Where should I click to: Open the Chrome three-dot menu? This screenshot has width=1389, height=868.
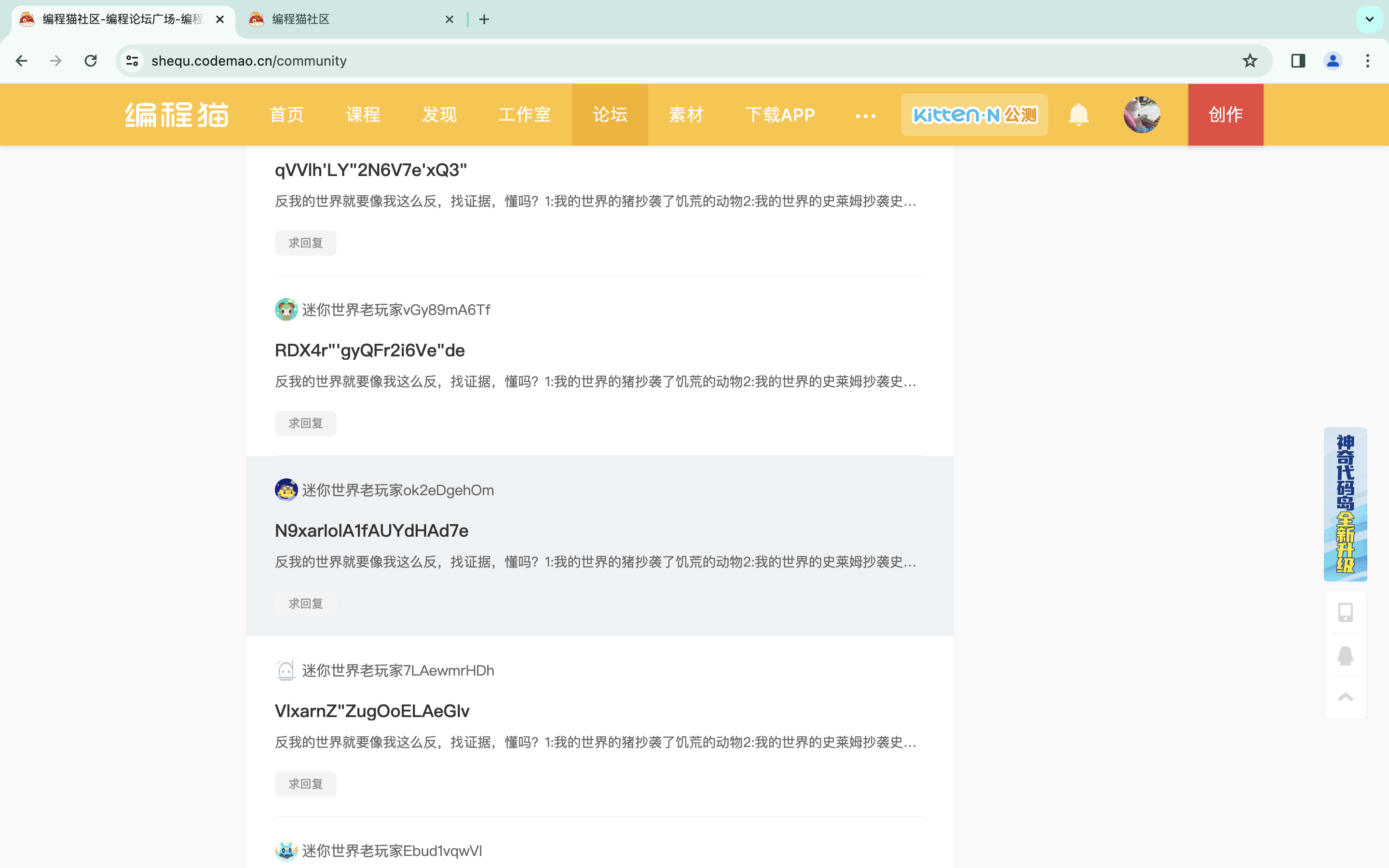1368,61
